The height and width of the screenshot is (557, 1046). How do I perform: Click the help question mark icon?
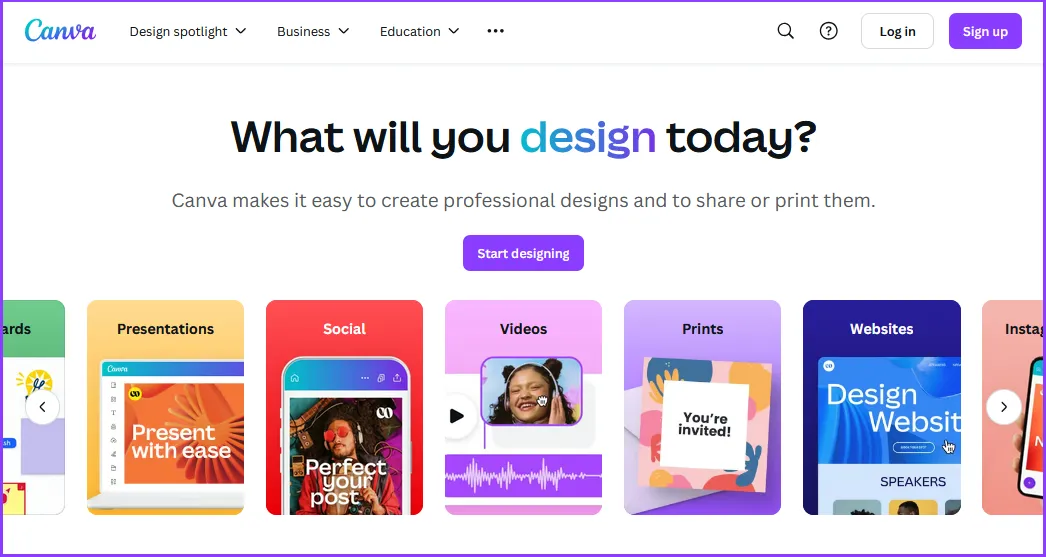click(x=829, y=31)
